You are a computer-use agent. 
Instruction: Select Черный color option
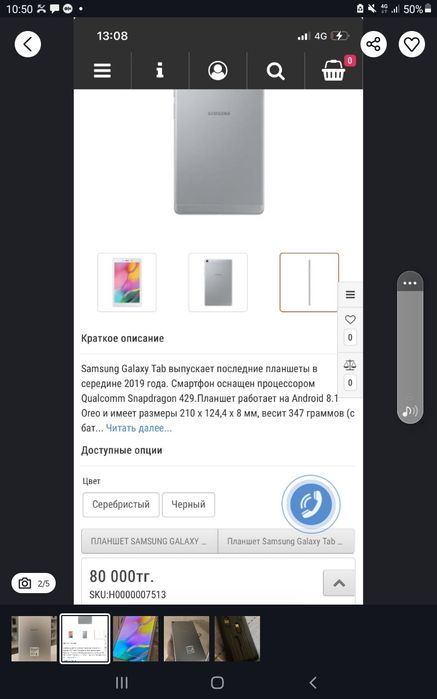(188, 505)
